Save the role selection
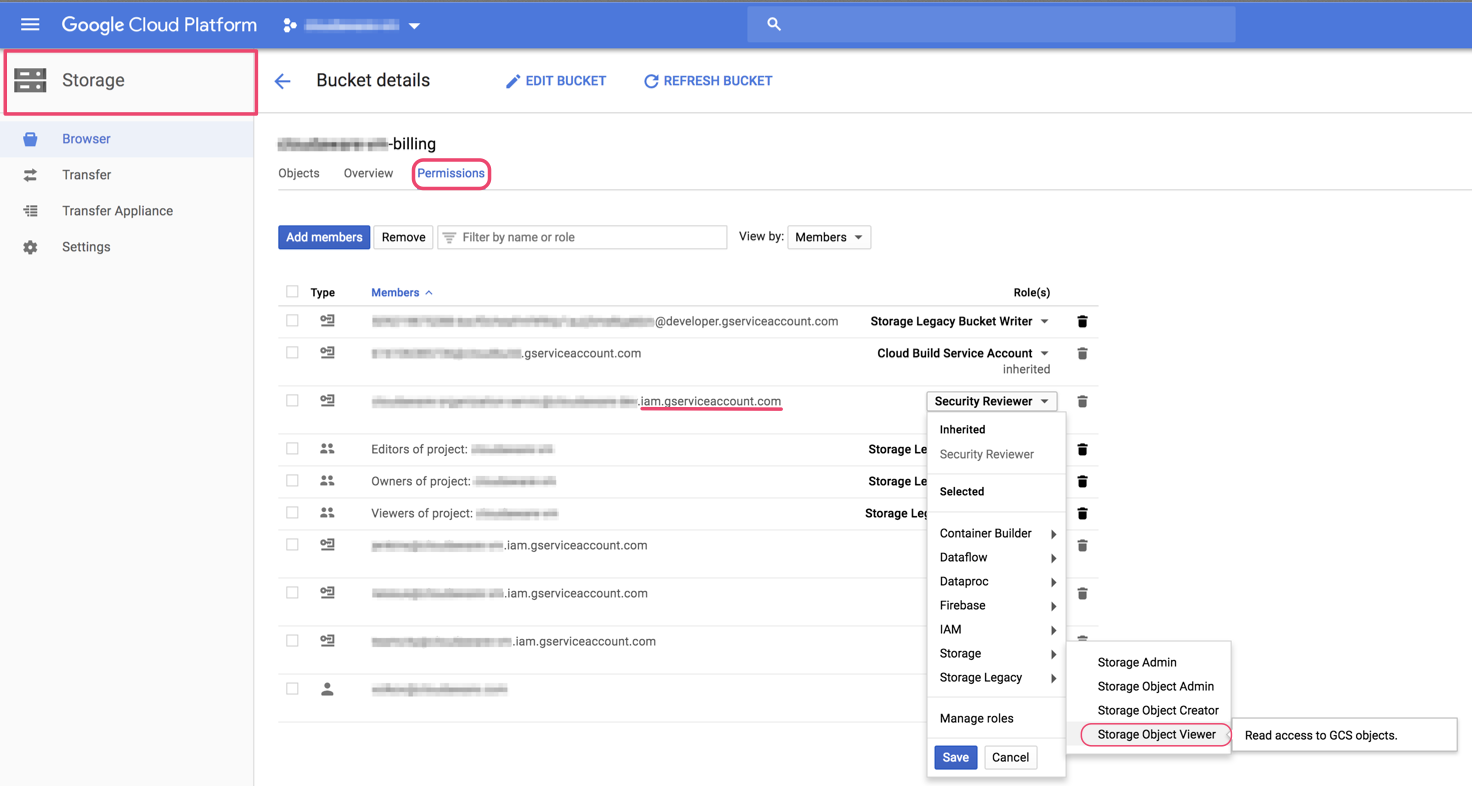 (x=955, y=757)
